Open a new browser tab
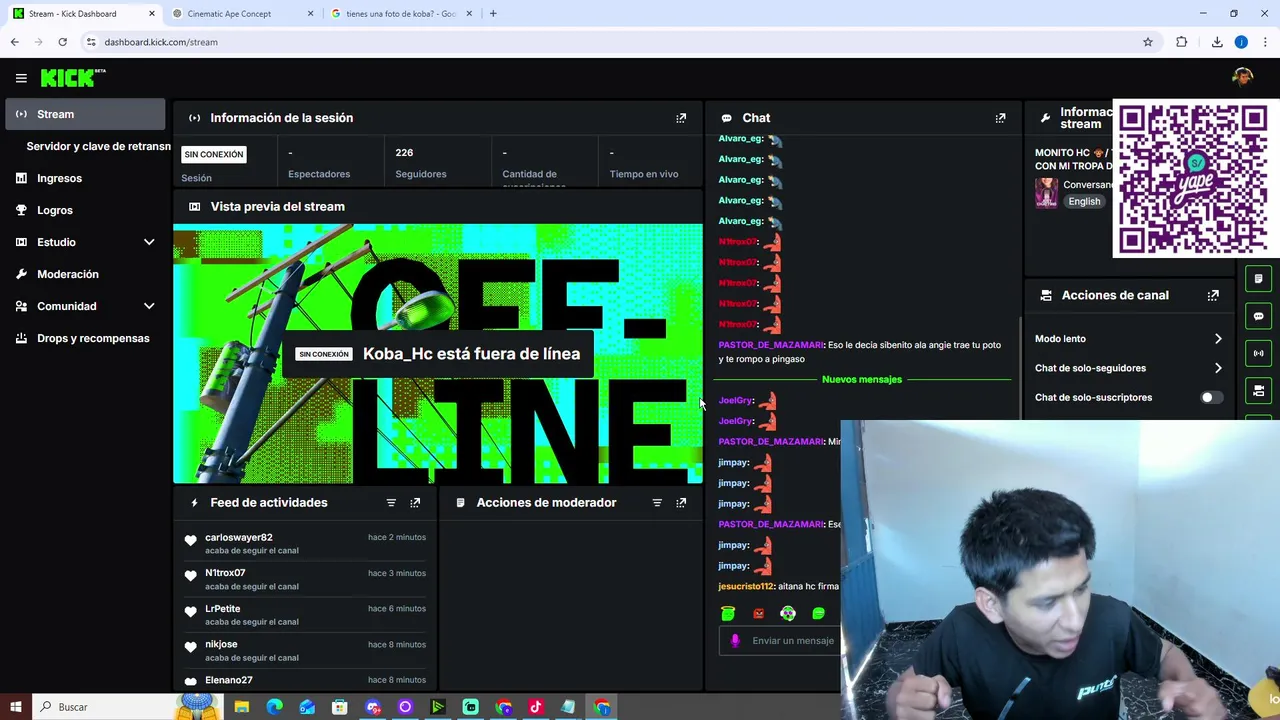 (x=493, y=14)
